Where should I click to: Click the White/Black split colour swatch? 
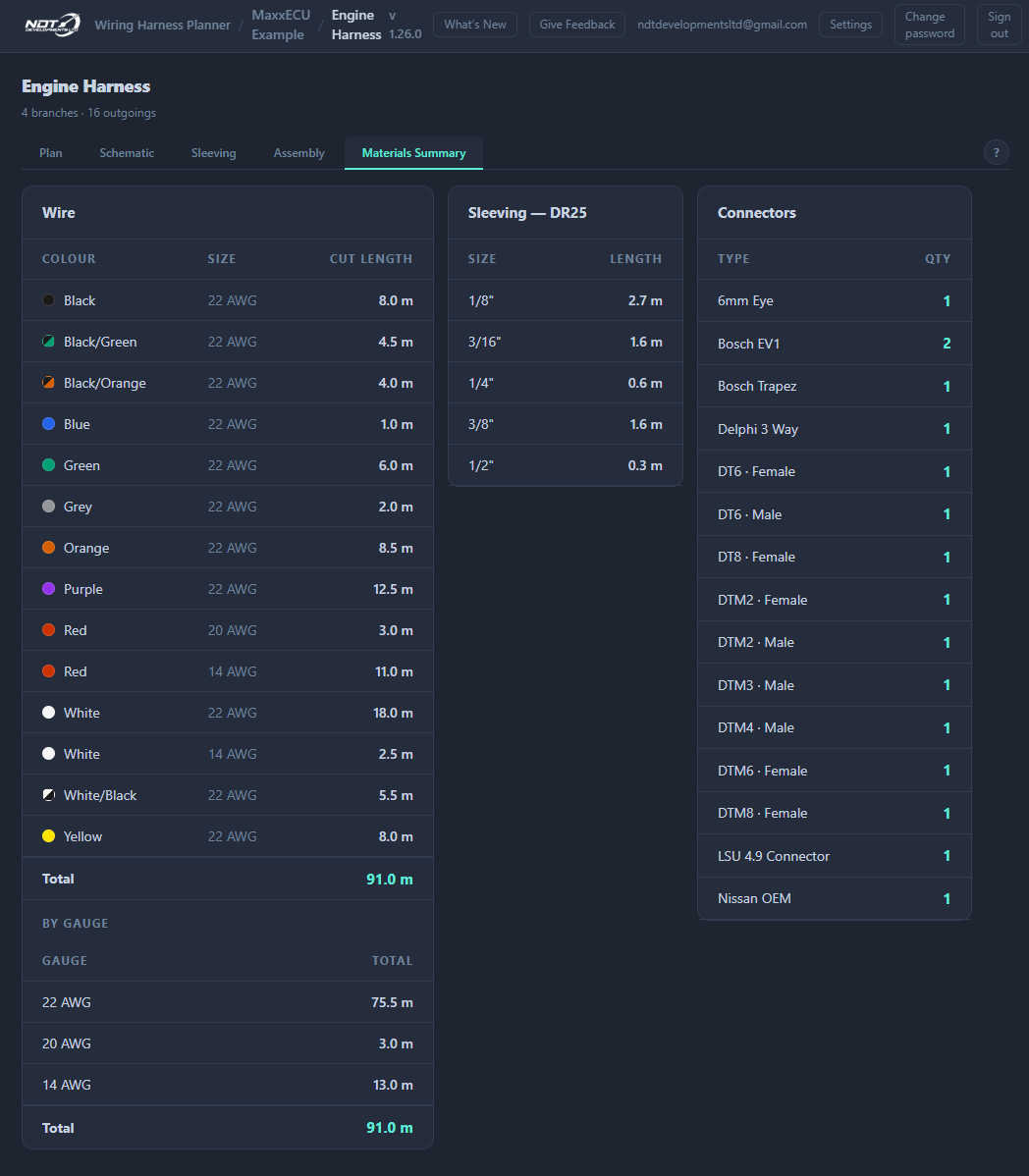pyautogui.click(x=49, y=795)
